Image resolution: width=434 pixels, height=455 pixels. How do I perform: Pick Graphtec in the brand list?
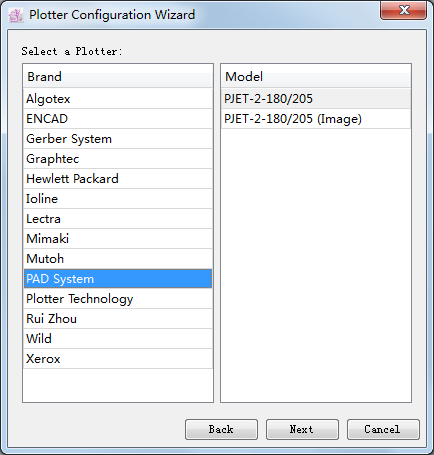[x=118, y=159]
